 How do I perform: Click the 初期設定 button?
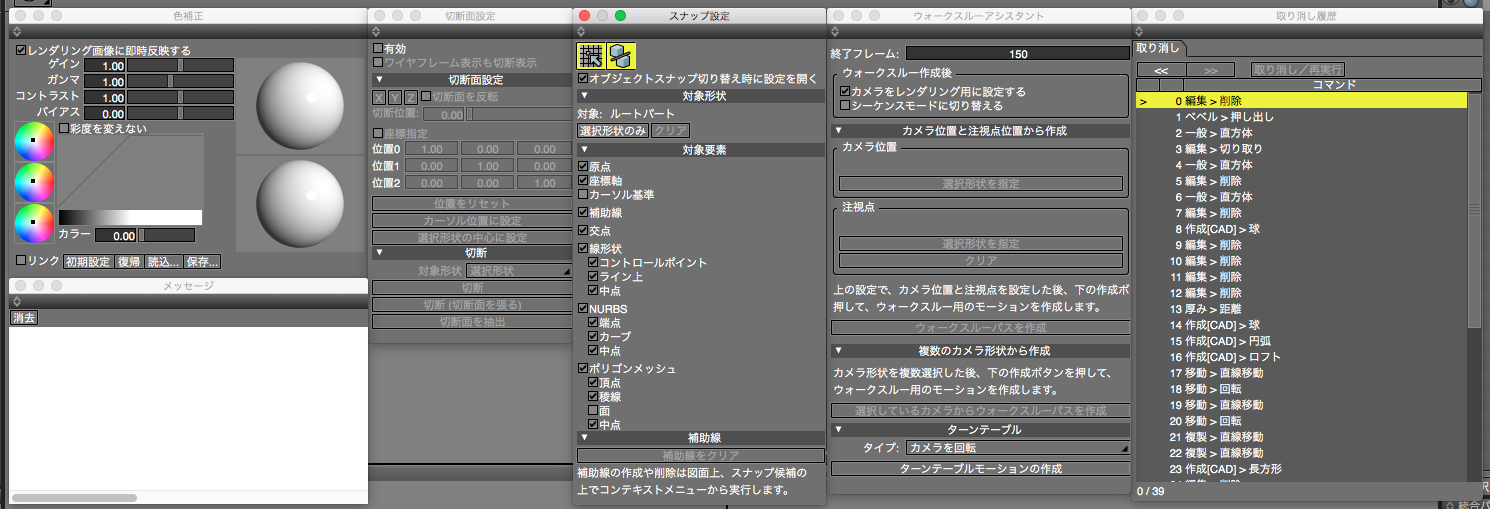coord(87,262)
